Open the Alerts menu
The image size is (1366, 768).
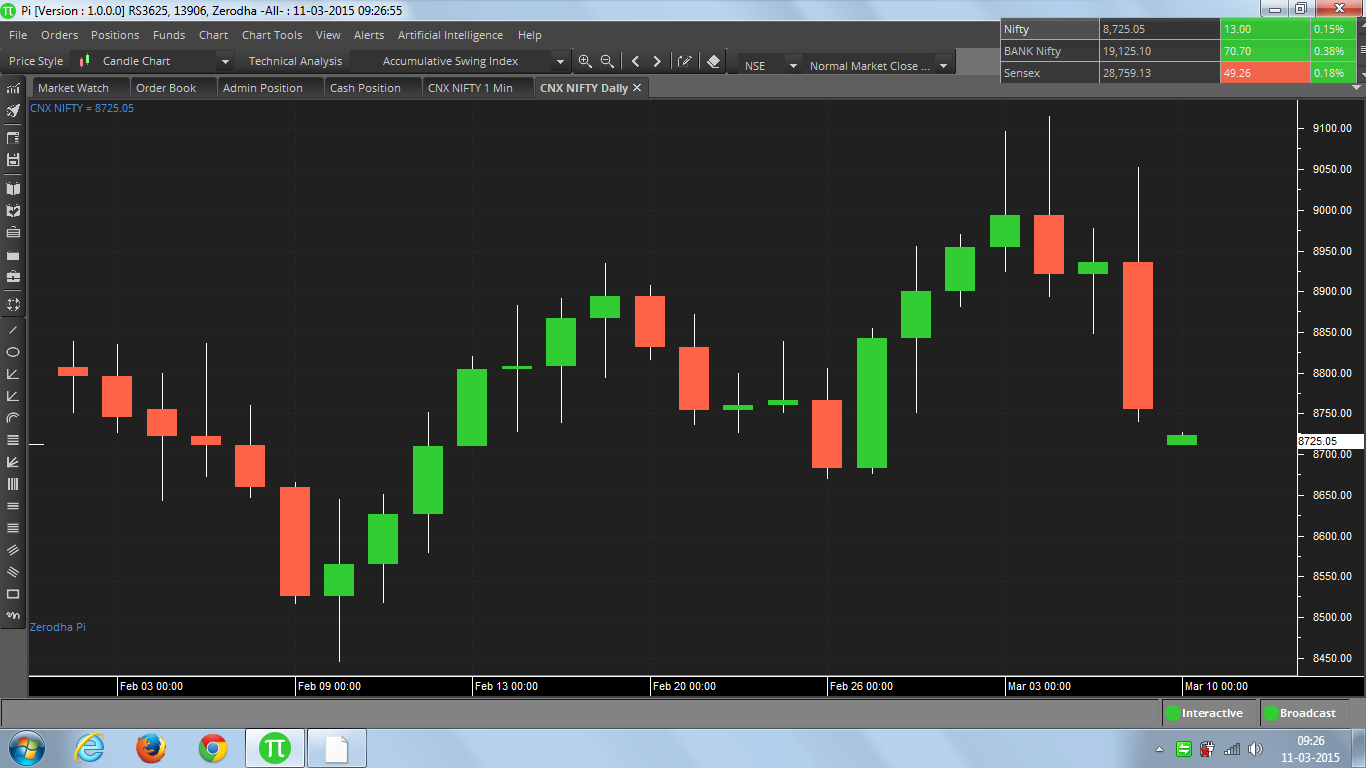coord(369,35)
